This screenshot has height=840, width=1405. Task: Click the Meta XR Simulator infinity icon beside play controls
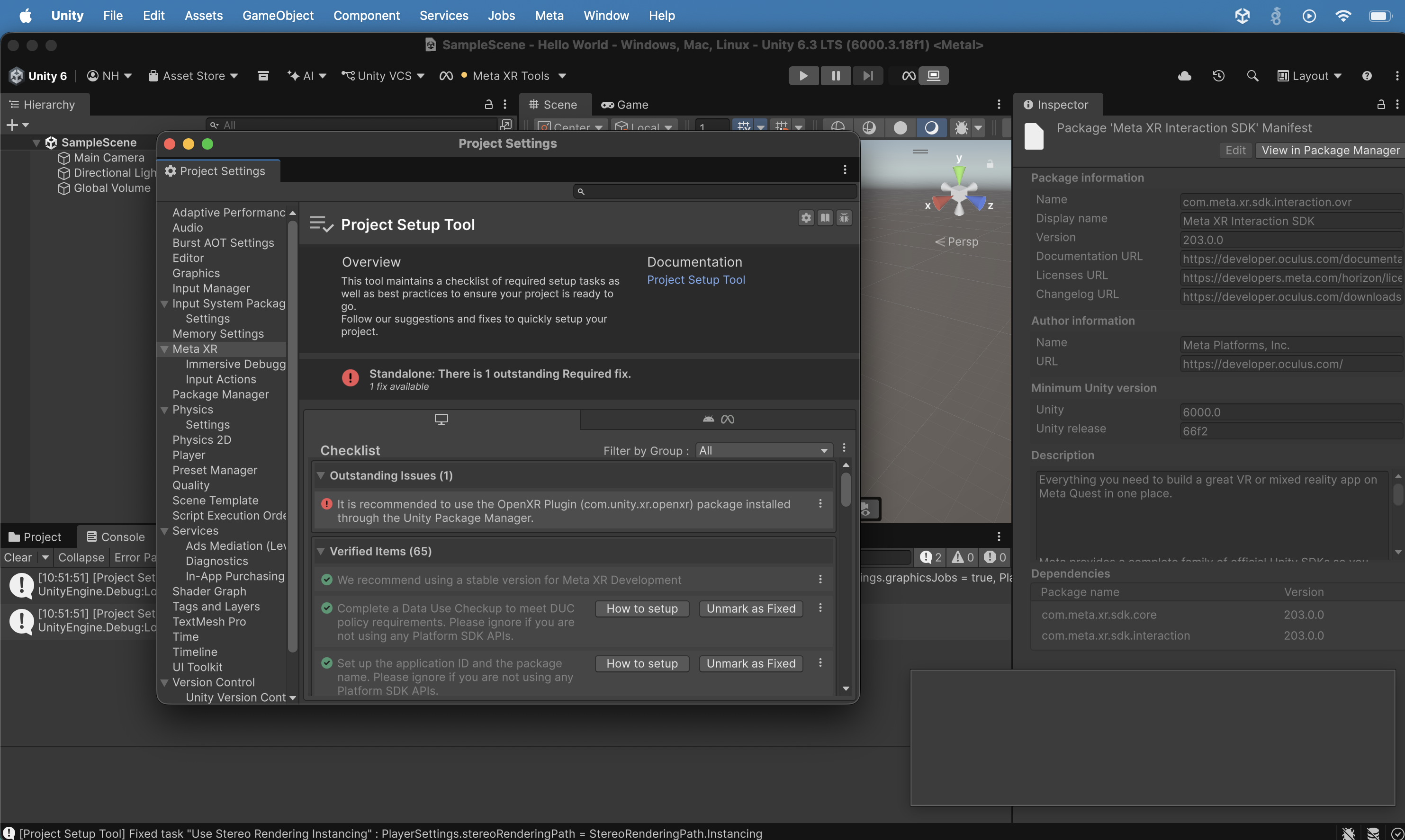(x=909, y=76)
